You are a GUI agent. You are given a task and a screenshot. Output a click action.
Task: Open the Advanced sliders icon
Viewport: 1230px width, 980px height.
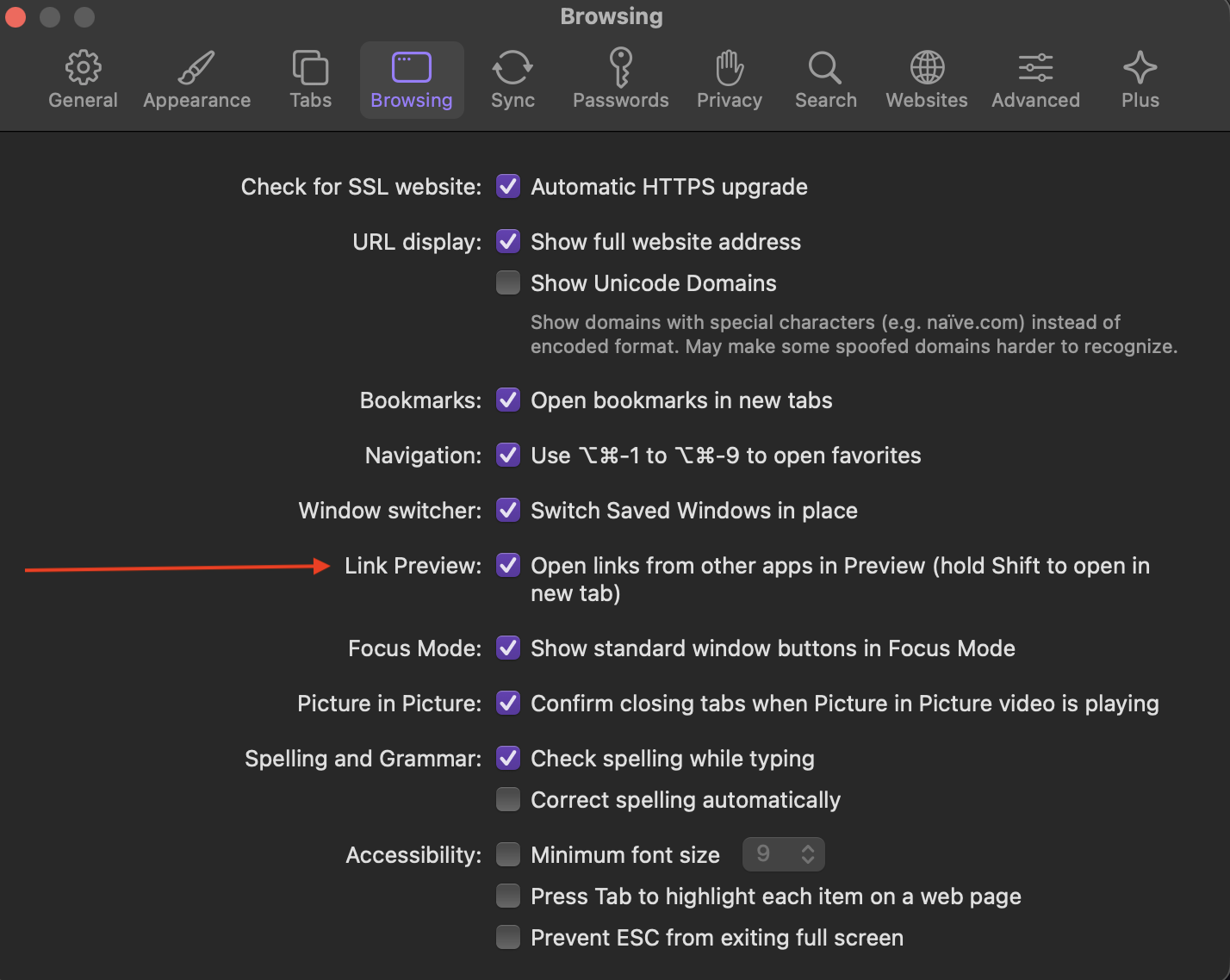pyautogui.click(x=1035, y=68)
